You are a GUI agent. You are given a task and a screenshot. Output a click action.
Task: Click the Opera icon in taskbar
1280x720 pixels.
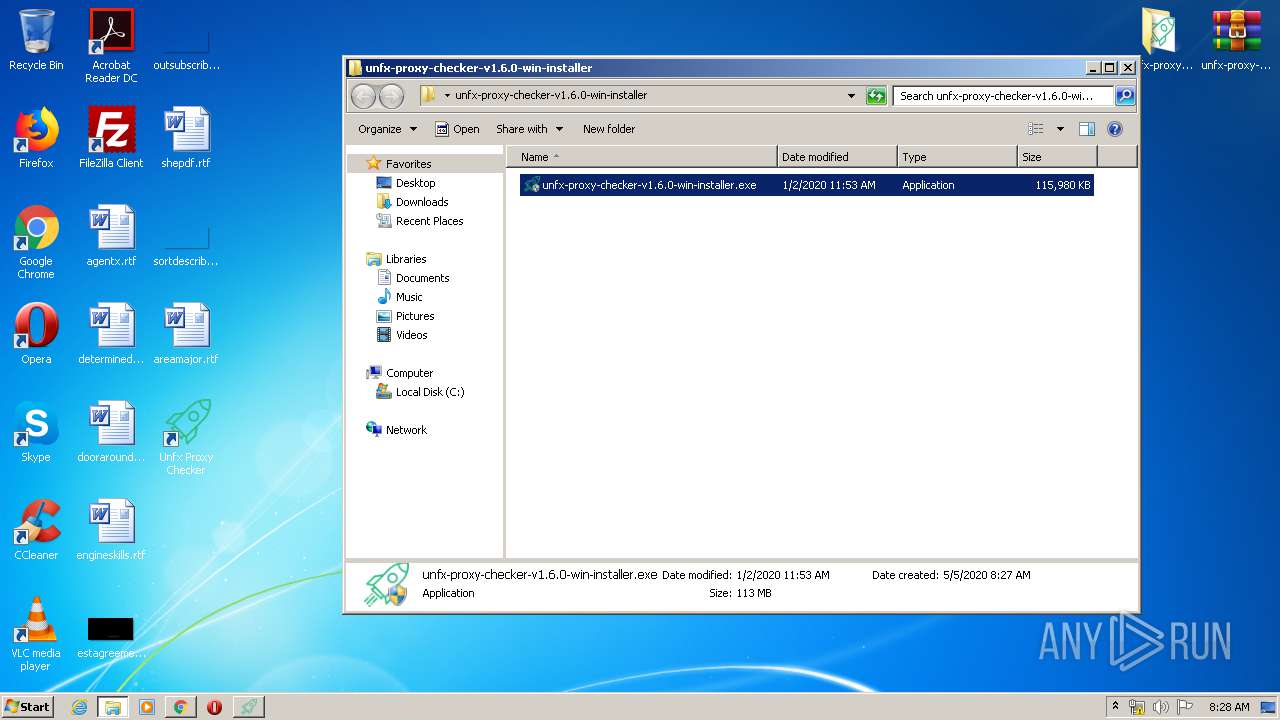[214, 707]
